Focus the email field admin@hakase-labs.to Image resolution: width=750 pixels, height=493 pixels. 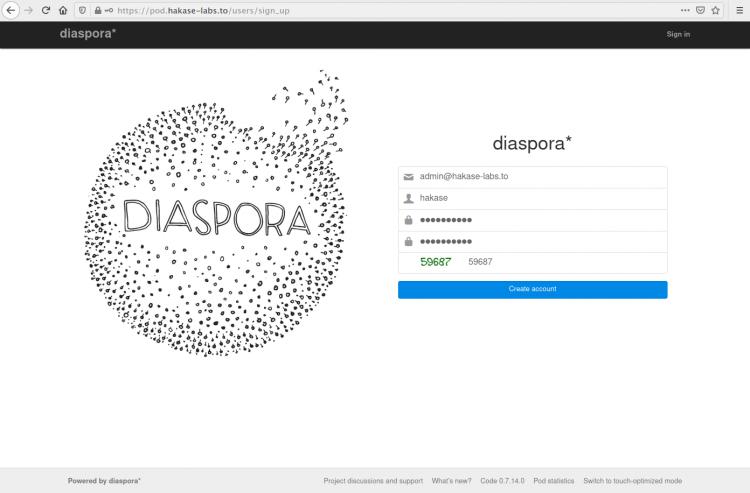540,176
